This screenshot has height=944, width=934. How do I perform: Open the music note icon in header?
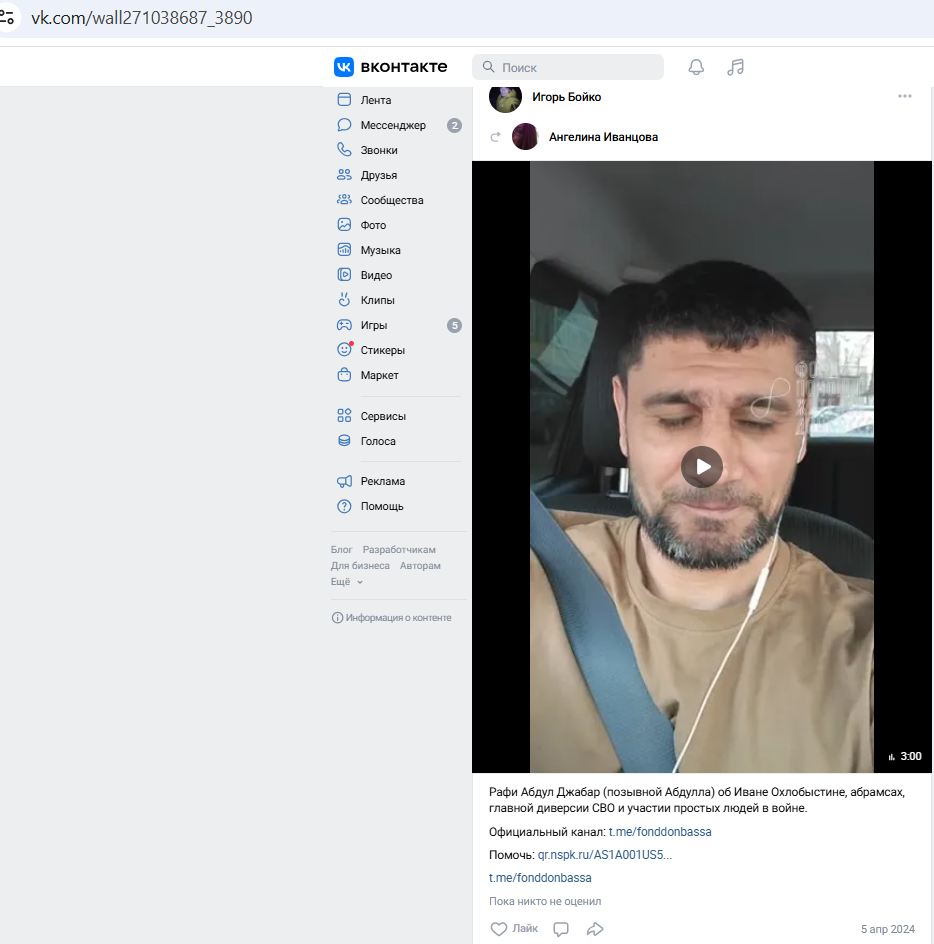click(735, 67)
